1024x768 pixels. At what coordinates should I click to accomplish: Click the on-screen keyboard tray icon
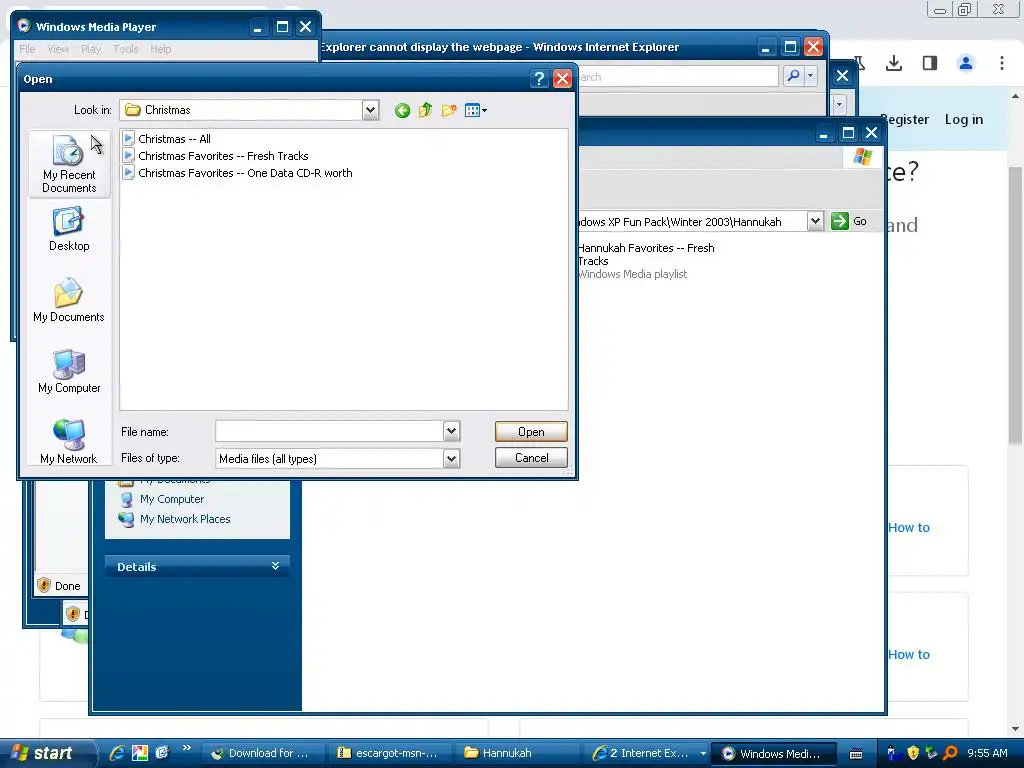pyautogui.click(x=856, y=754)
